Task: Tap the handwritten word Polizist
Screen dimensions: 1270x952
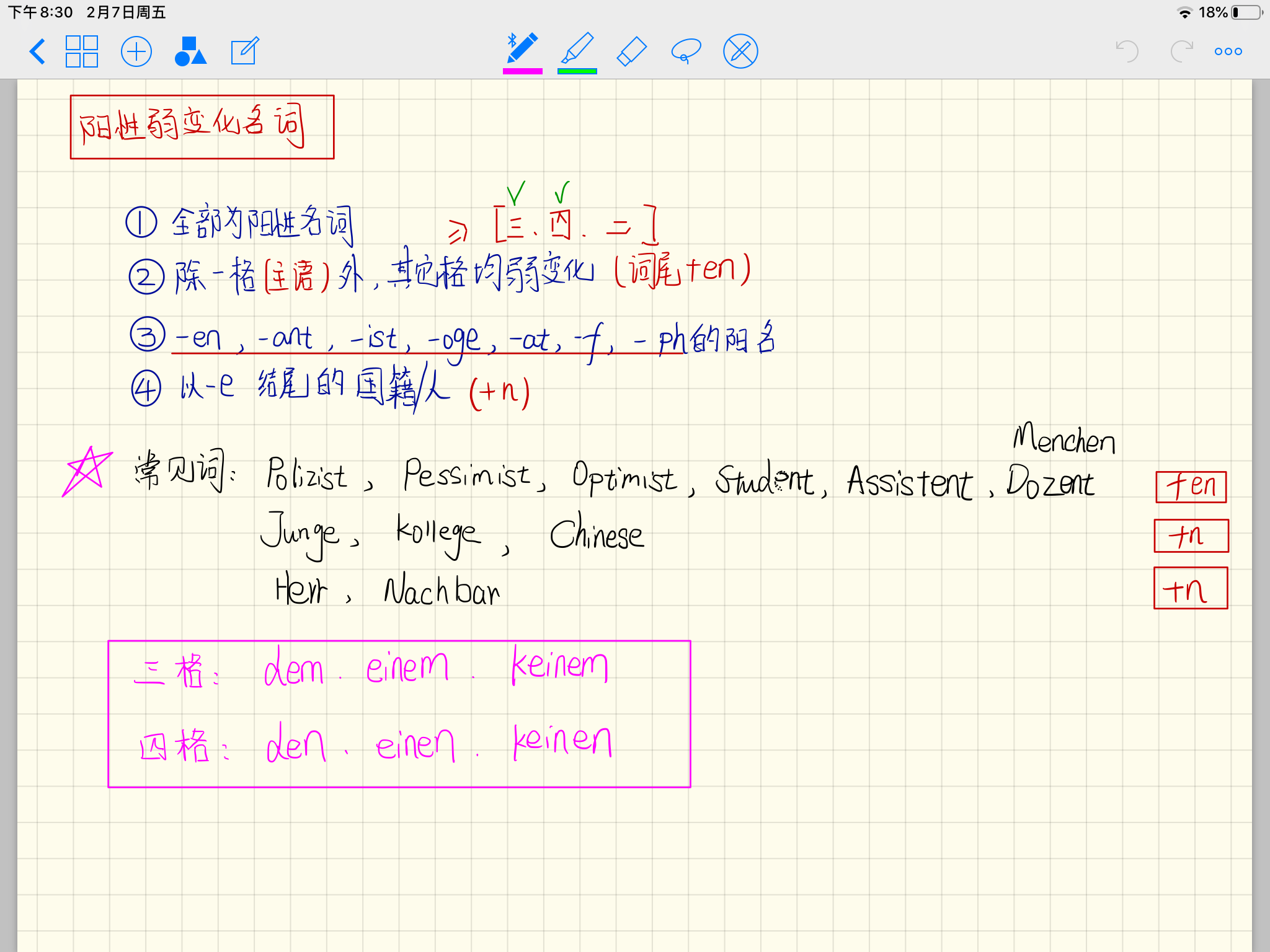Action: click(306, 475)
